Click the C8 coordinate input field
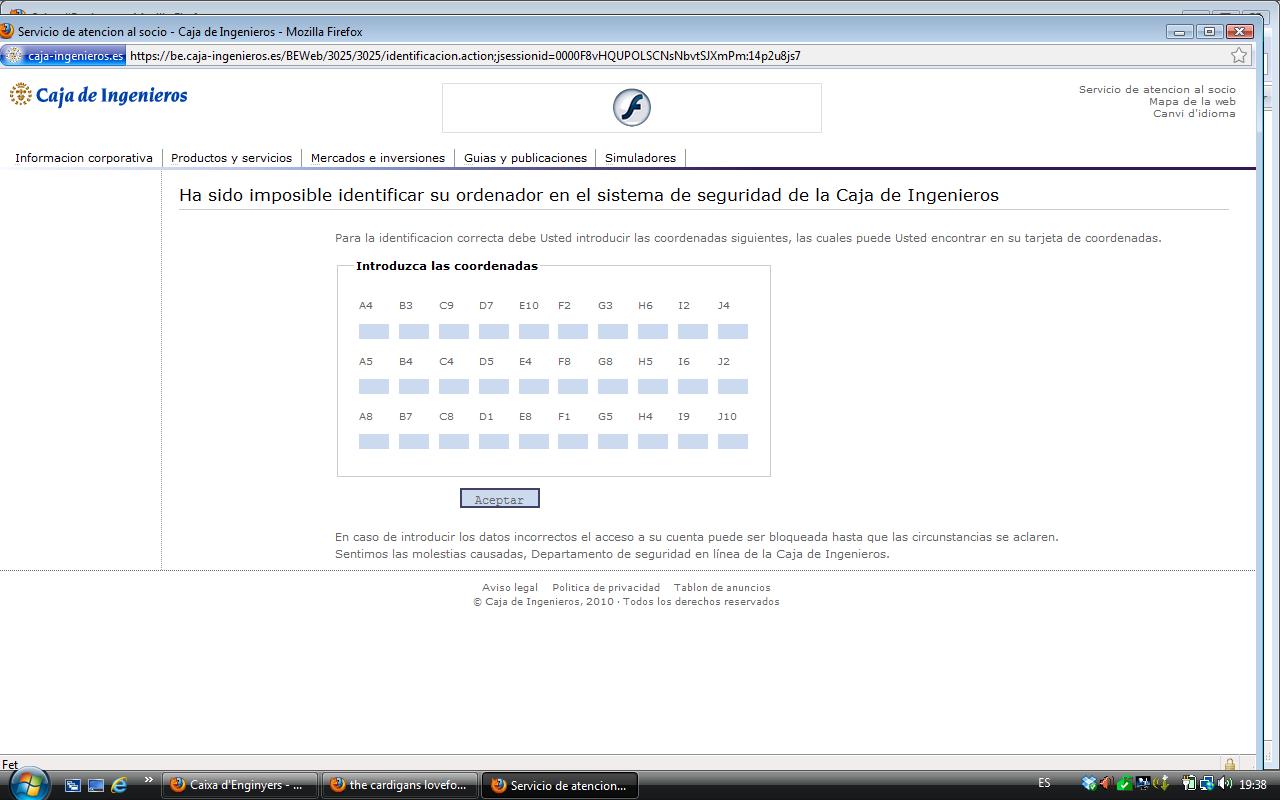 pyautogui.click(x=454, y=441)
